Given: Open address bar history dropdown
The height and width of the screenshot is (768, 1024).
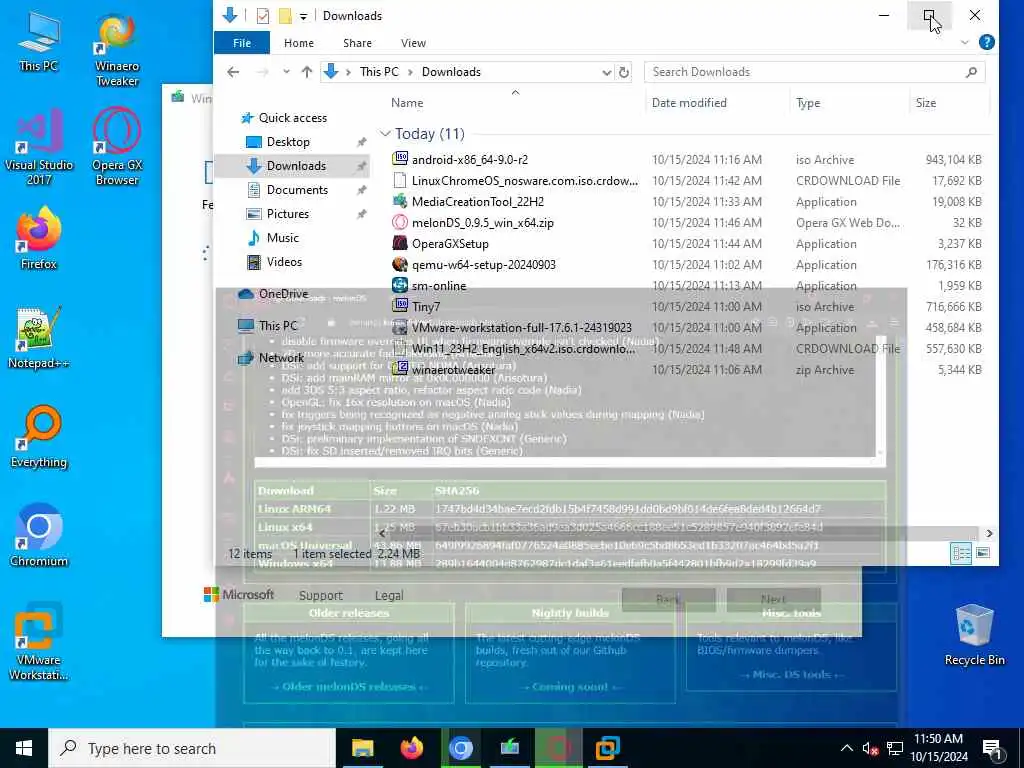Looking at the screenshot, I should [x=607, y=72].
